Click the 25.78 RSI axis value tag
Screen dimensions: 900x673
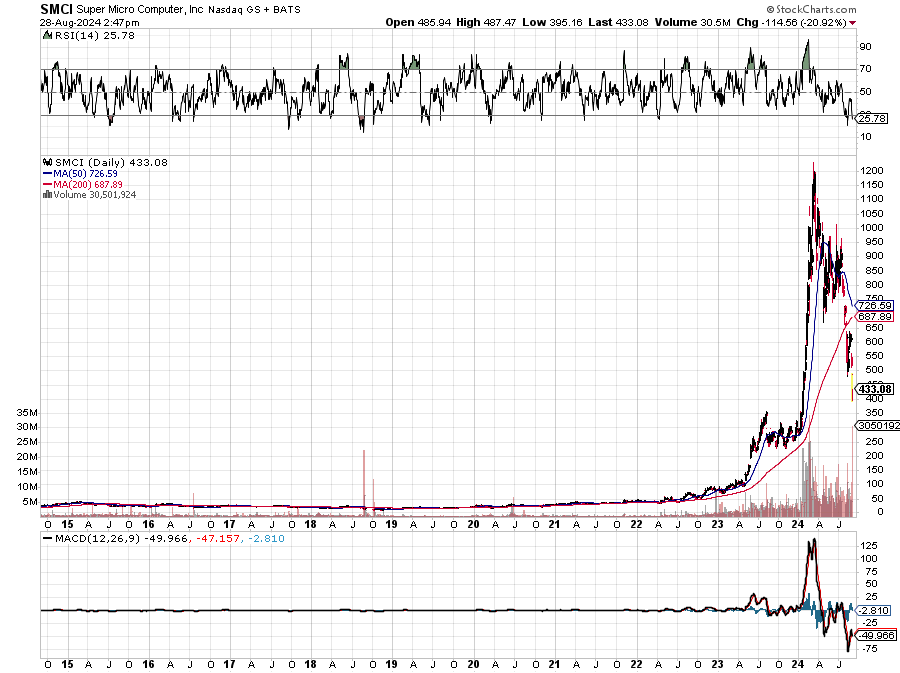872,118
